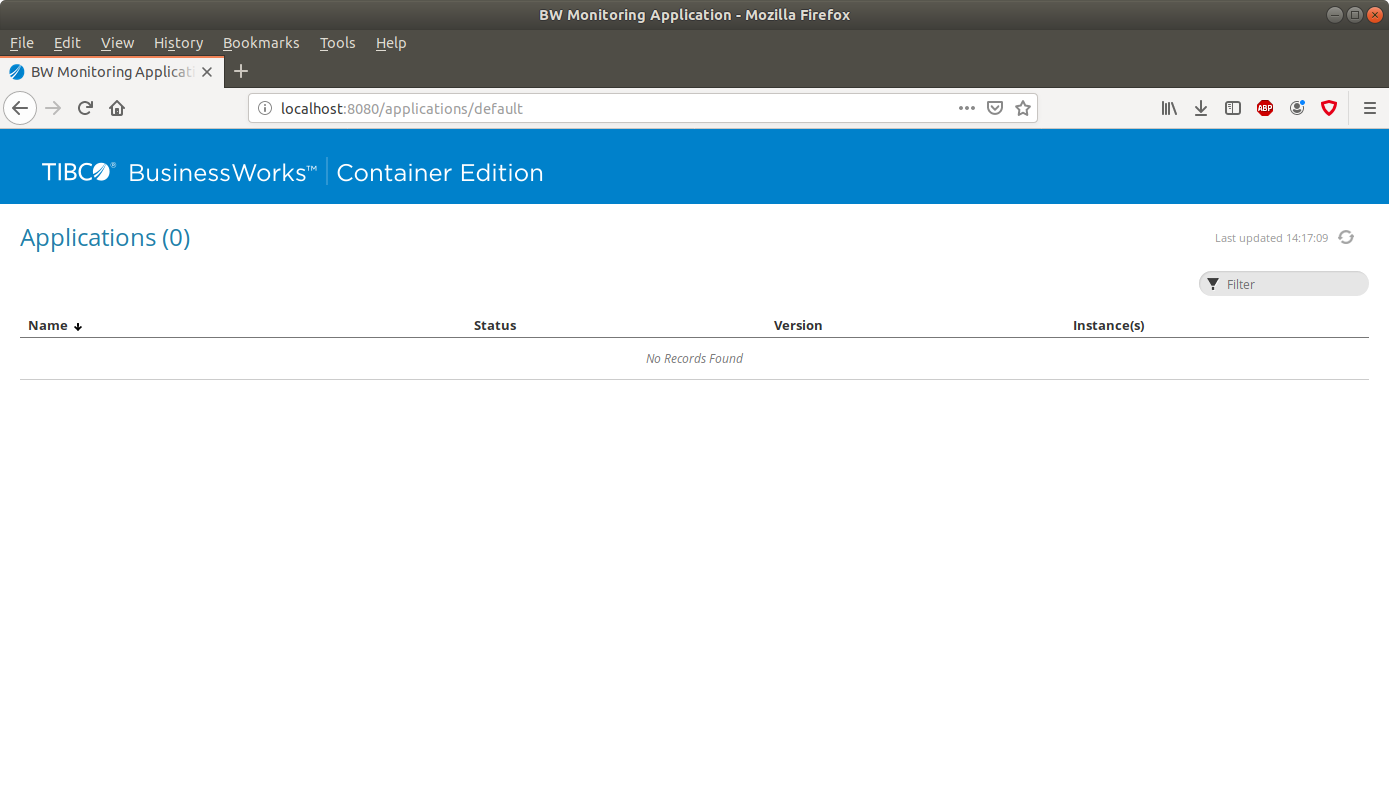Click the TIBCO logo in header
1389x789 pixels.
click(79, 172)
